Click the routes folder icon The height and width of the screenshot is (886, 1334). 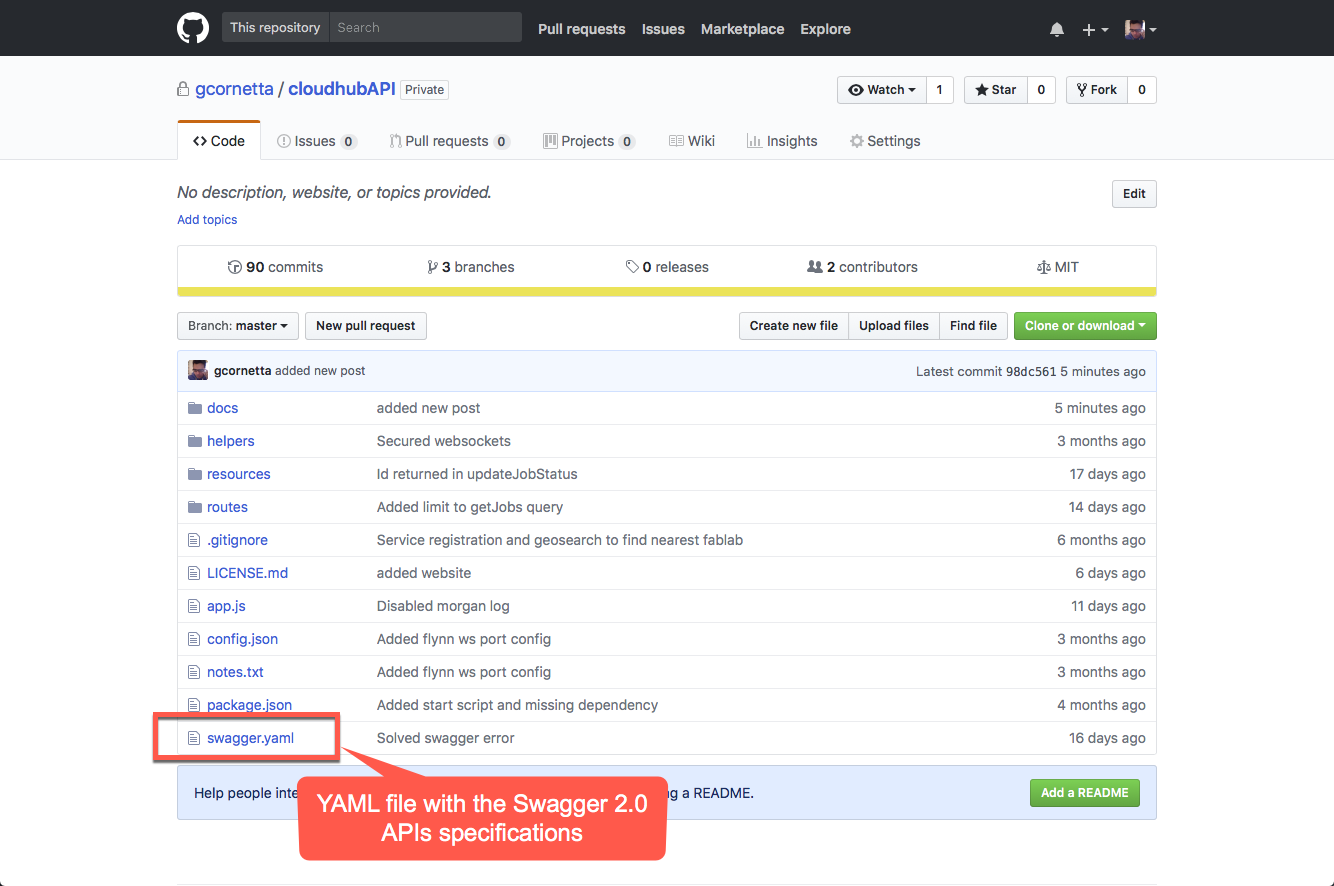click(195, 507)
